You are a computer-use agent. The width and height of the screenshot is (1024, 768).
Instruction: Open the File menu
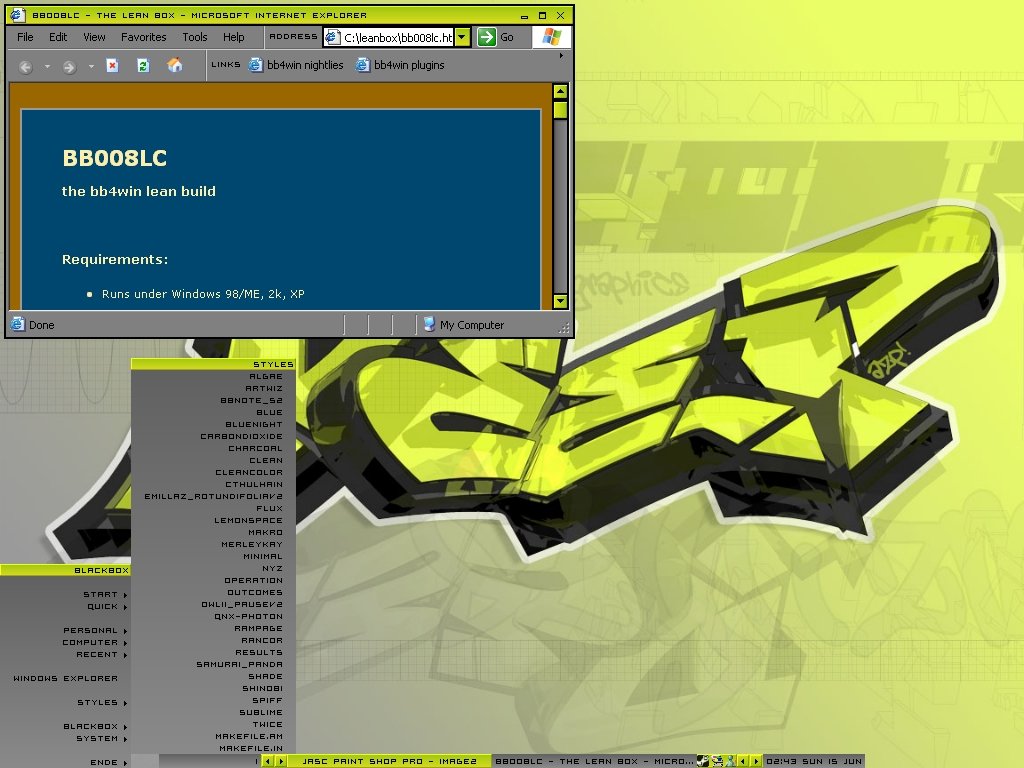tap(25, 37)
